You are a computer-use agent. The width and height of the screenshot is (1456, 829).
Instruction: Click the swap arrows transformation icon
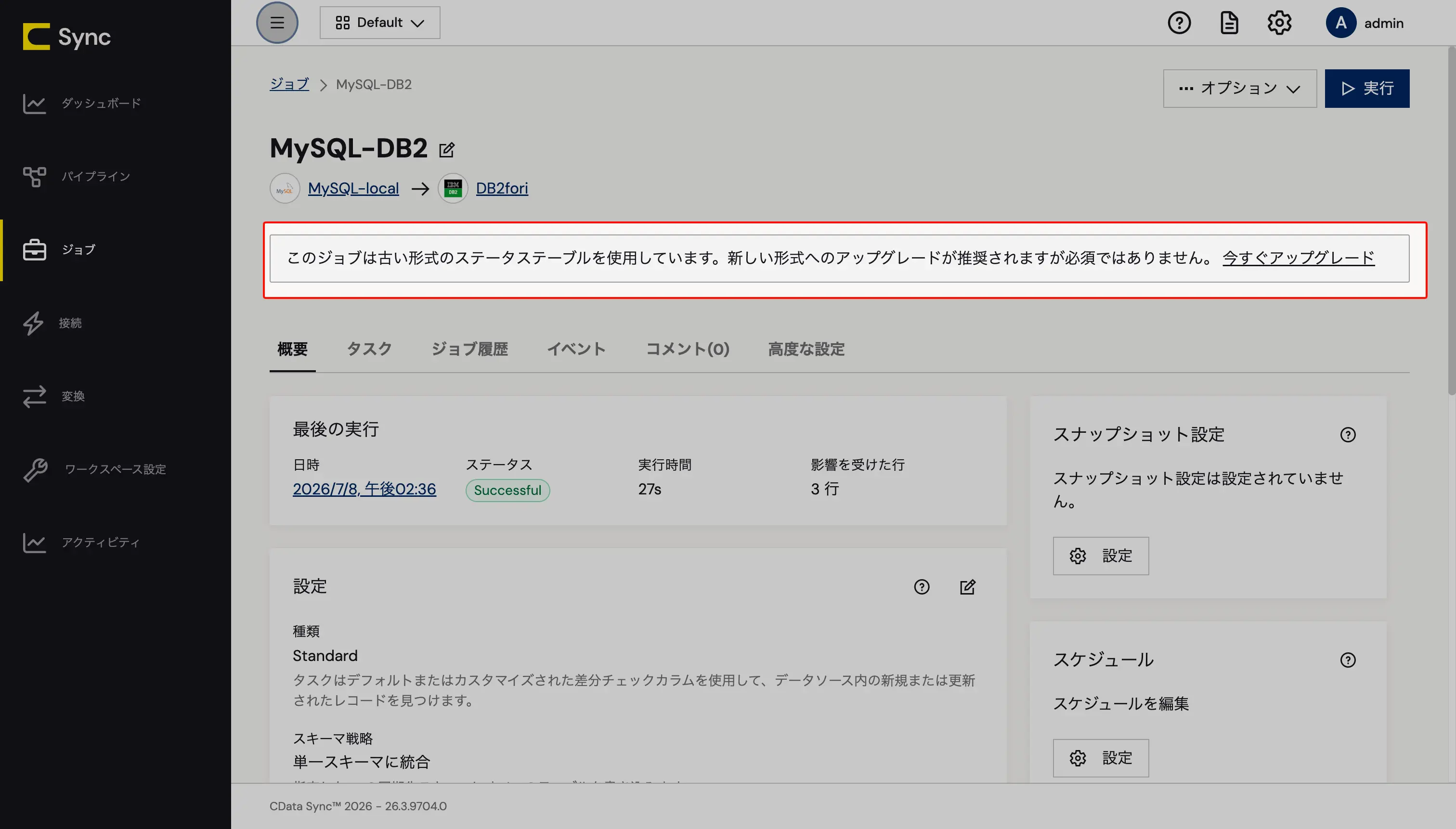[34, 396]
